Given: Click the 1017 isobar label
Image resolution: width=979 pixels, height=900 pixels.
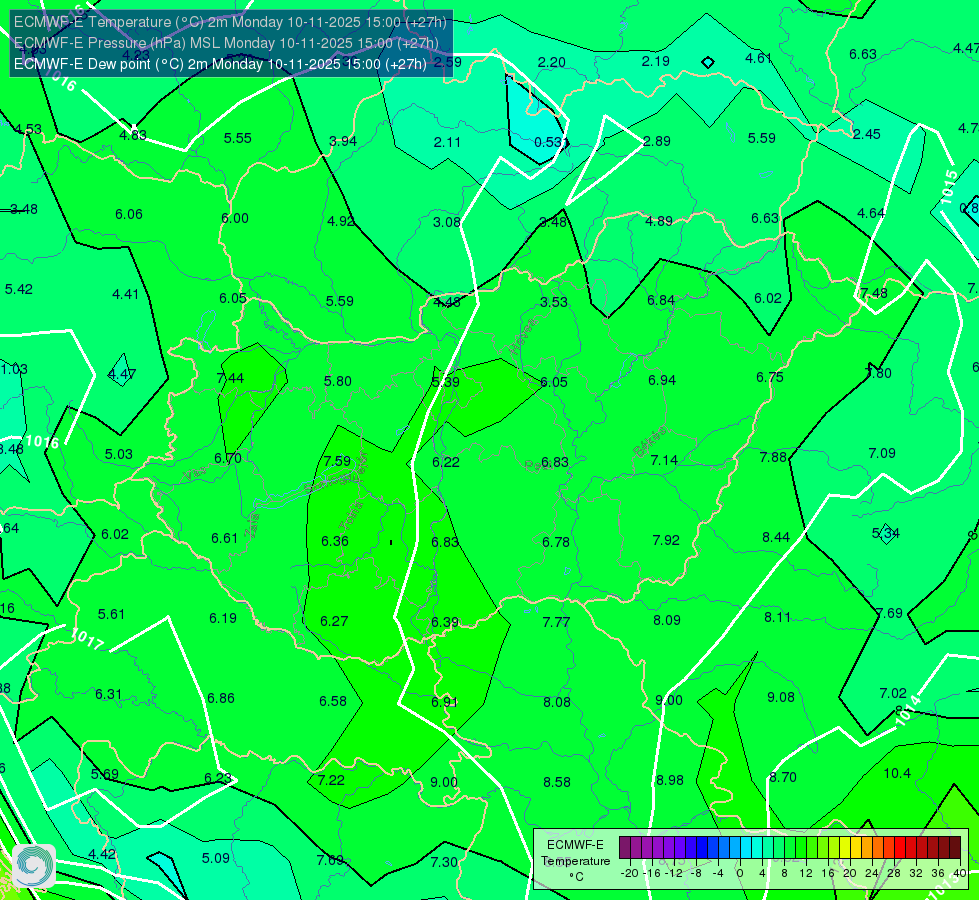Looking at the screenshot, I should (x=87, y=640).
